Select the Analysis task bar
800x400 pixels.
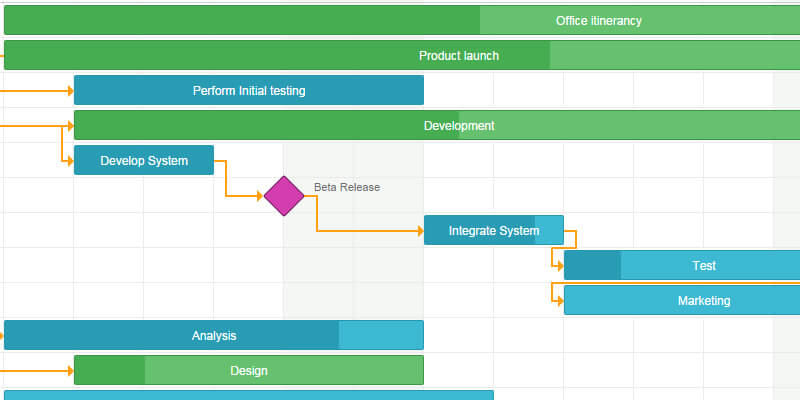214,336
